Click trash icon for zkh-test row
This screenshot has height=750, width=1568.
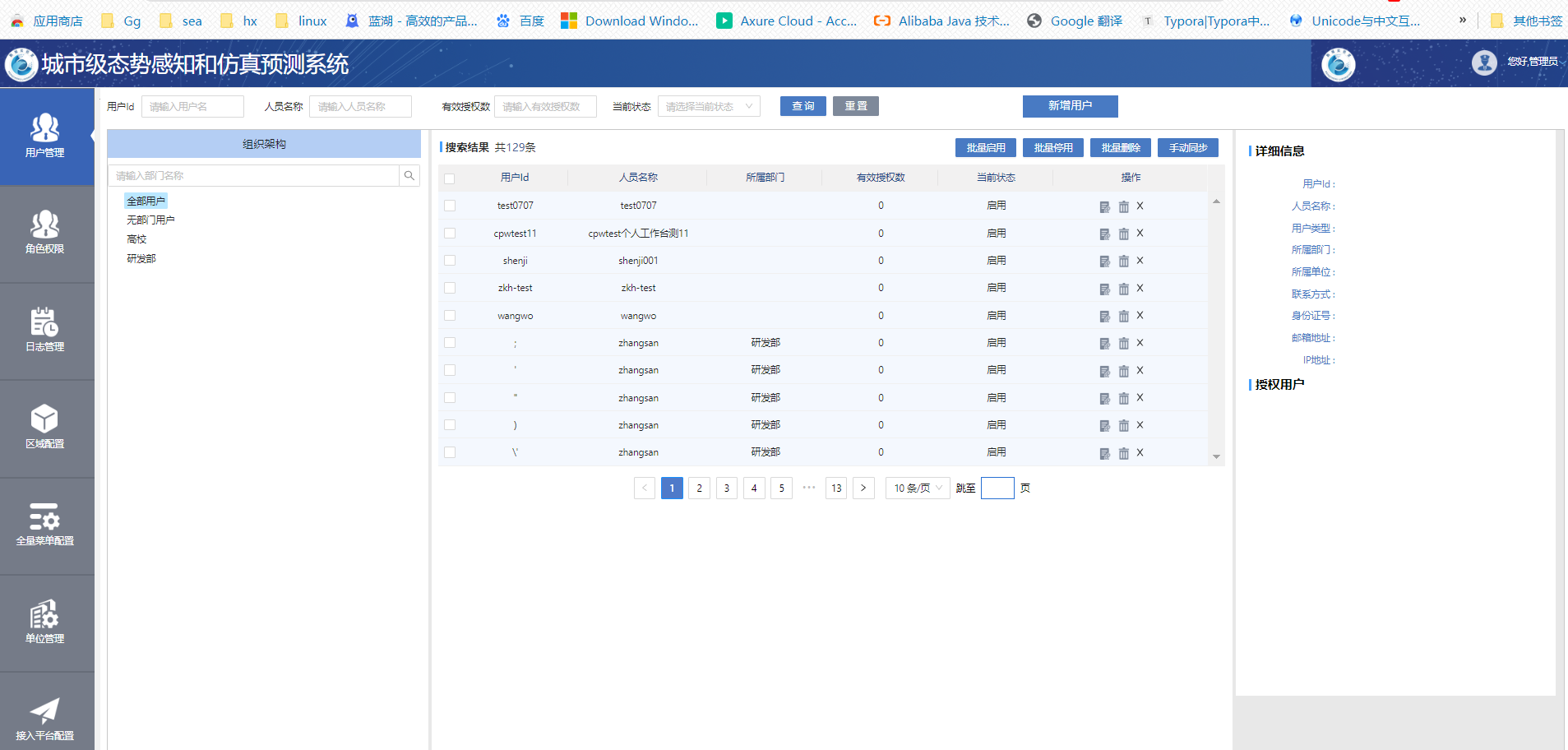(1123, 289)
